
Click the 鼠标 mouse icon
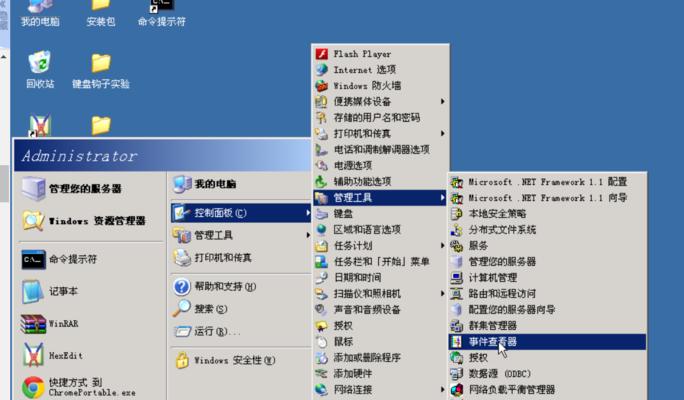322,342
